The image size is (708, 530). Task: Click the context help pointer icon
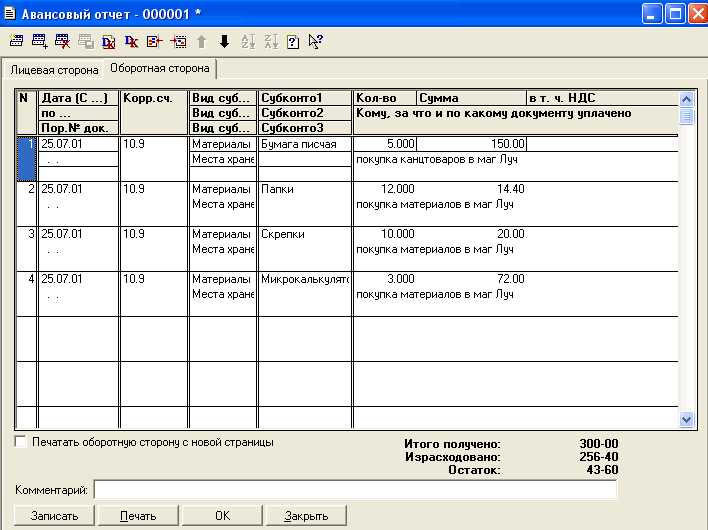[316, 42]
